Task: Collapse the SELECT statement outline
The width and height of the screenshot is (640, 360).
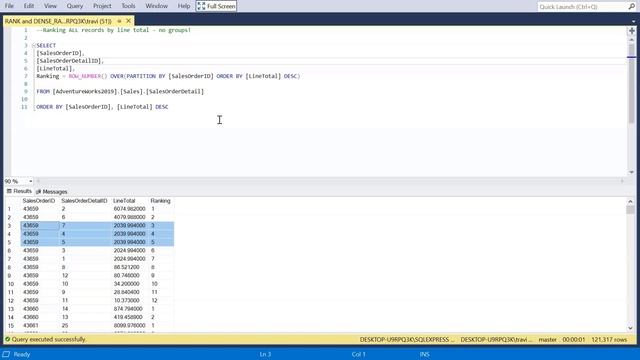Action: [x=33, y=45]
